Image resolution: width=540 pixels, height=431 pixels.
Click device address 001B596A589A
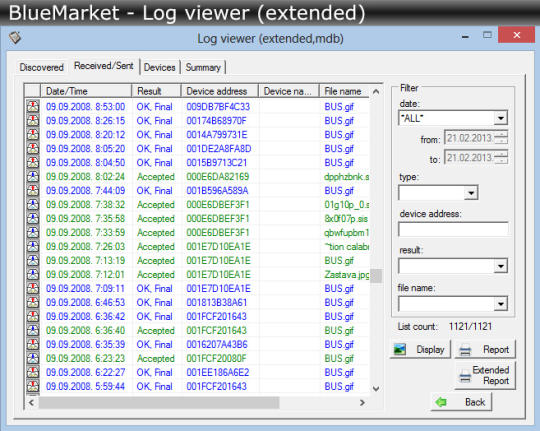point(217,191)
